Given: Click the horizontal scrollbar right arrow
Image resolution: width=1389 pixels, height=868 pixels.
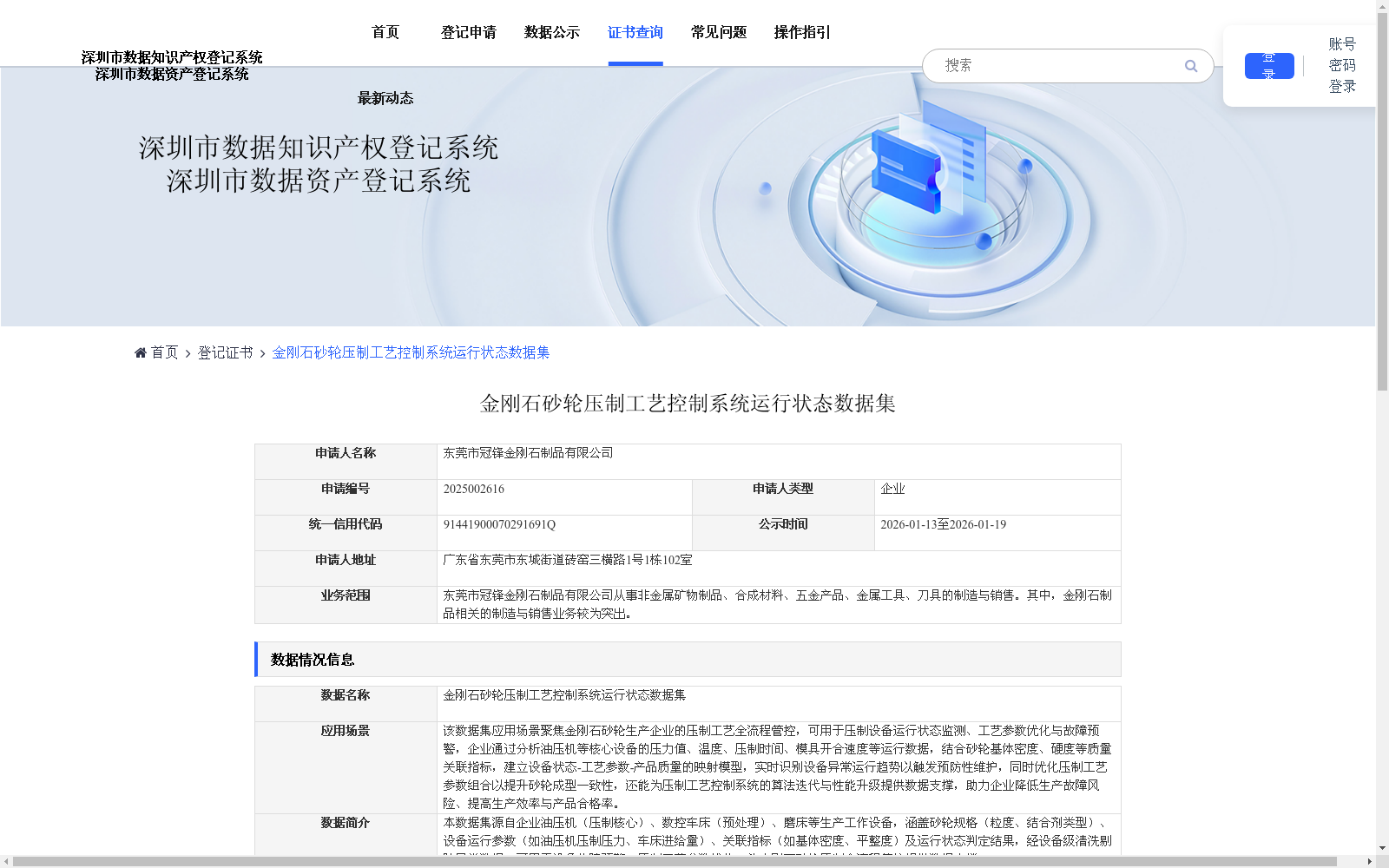Looking at the screenshot, I should click(x=1369, y=861).
